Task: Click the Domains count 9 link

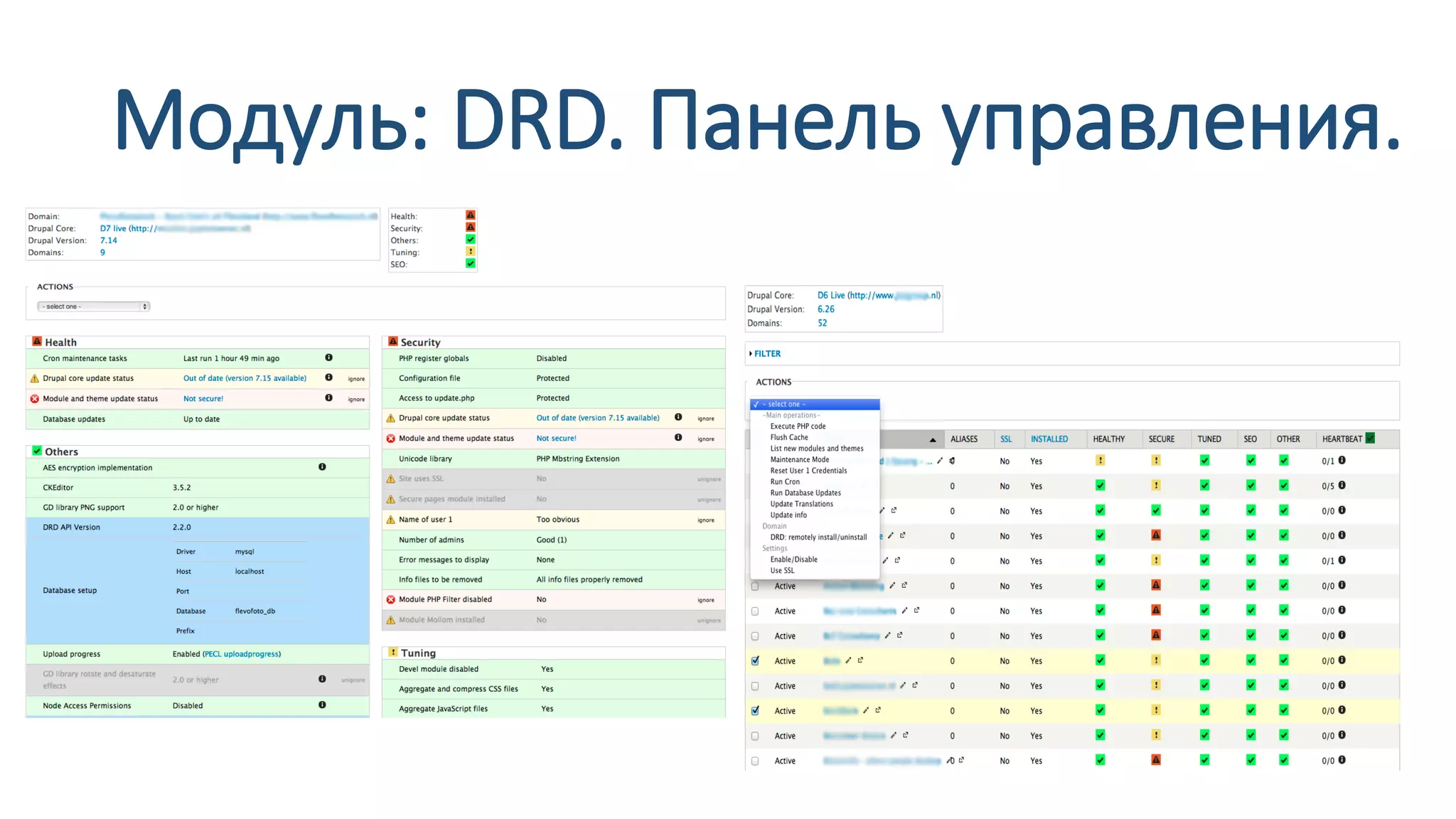Action: click(102, 252)
